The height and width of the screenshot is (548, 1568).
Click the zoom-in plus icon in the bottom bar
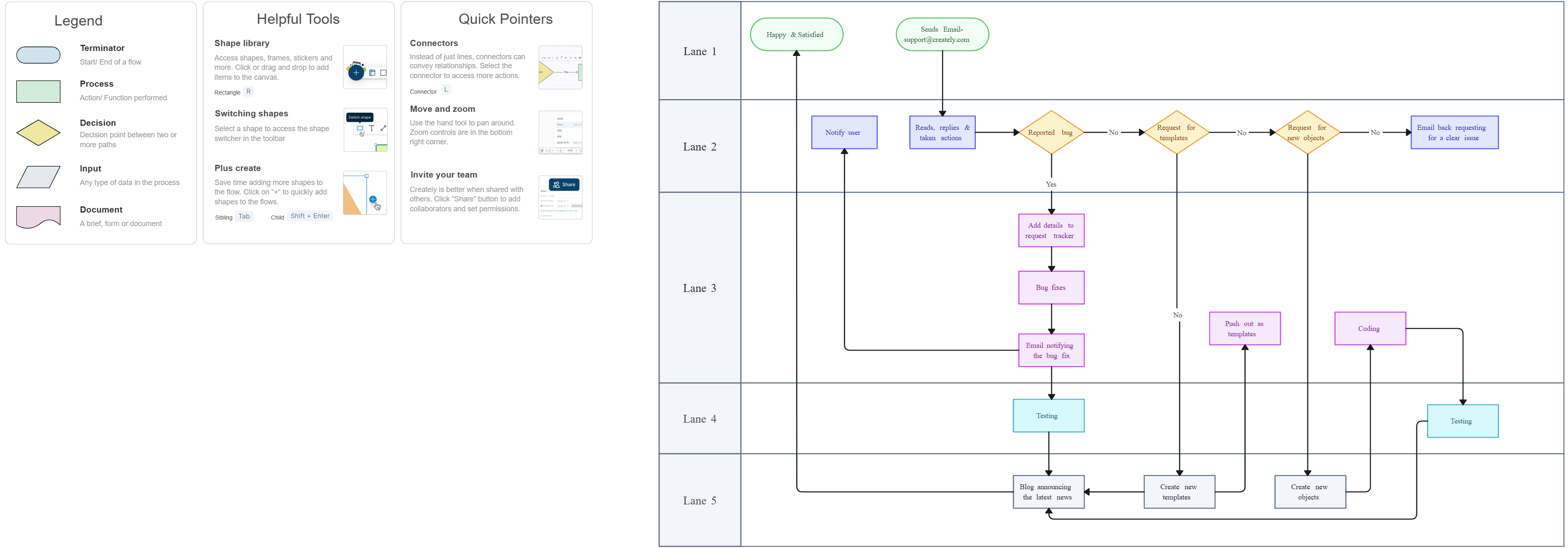point(577,150)
